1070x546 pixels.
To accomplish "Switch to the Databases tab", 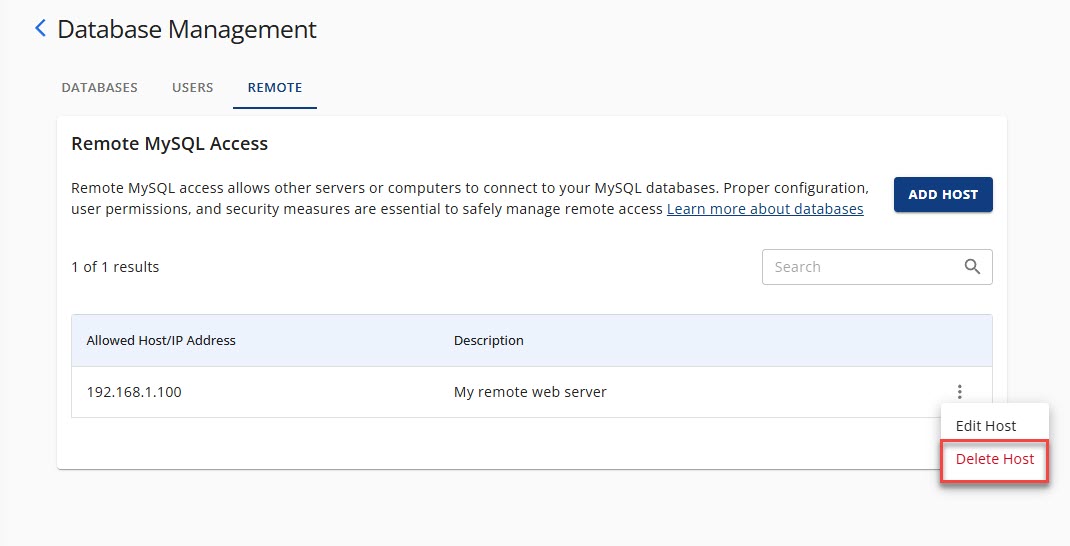I will tap(100, 87).
